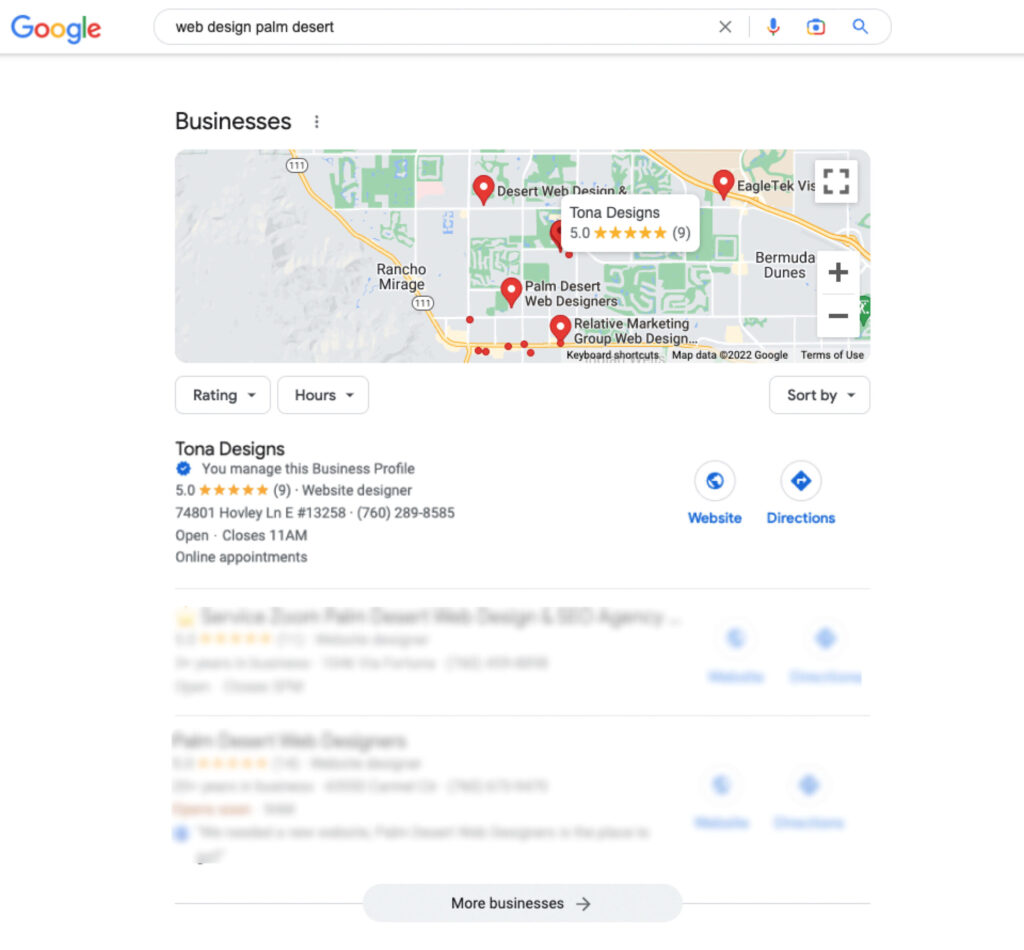The width and height of the screenshot is (1024, 950).
Task: Click the blue magnifier search icon
Action: click(860, 27)
